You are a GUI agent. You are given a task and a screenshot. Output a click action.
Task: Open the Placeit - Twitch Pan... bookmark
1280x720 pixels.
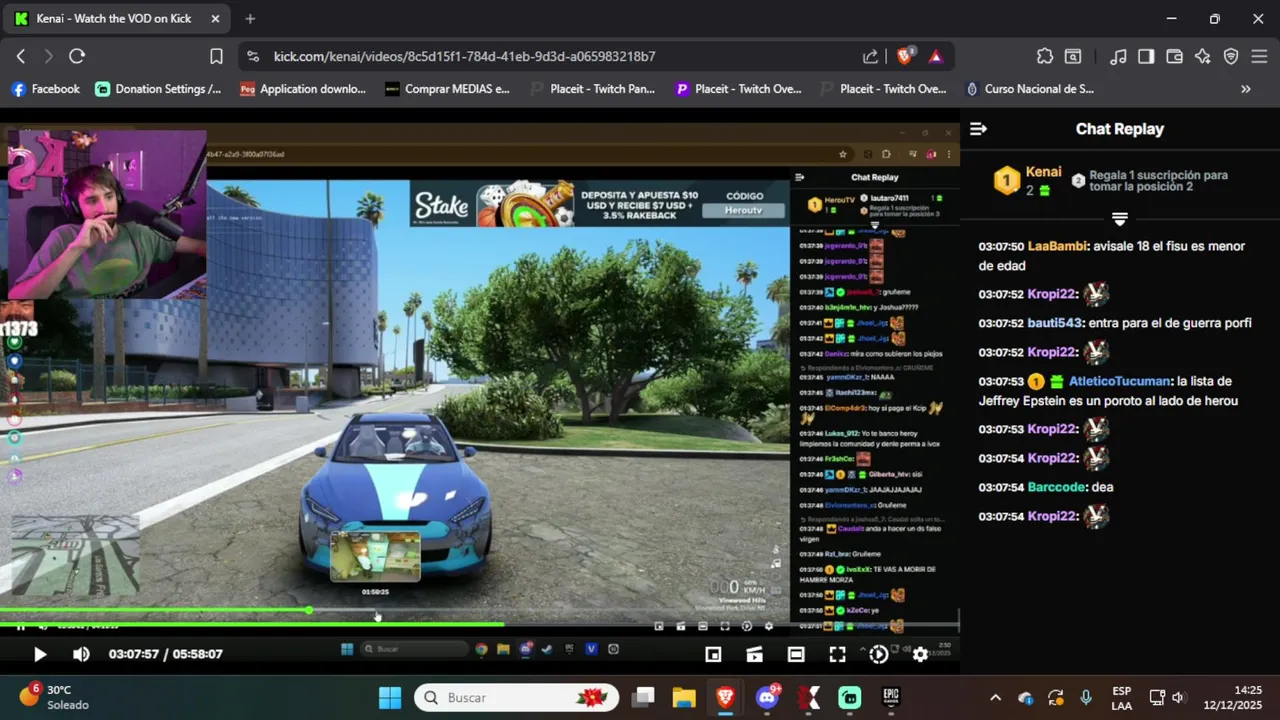(x=592, y=89)
